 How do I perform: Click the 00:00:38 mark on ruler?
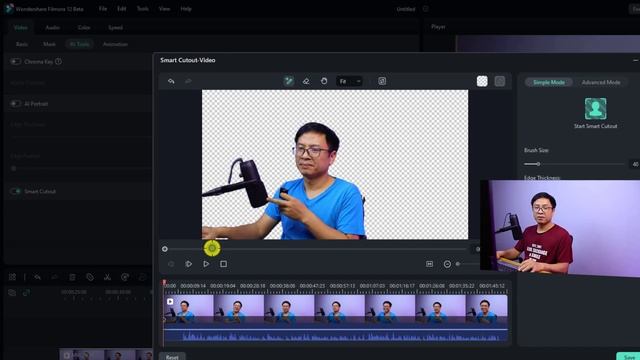pyautogui.click(x=282, y=286)
